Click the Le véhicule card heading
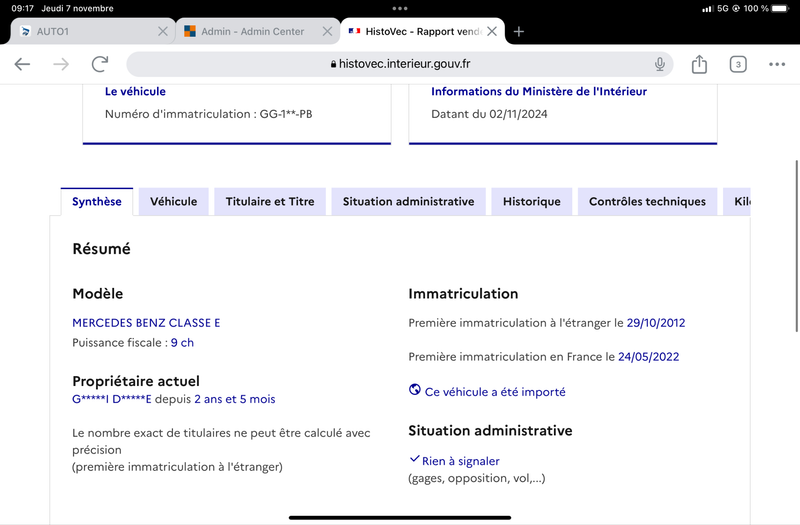The width and height of the screenshot is (800, 525). tap(135, 91)
